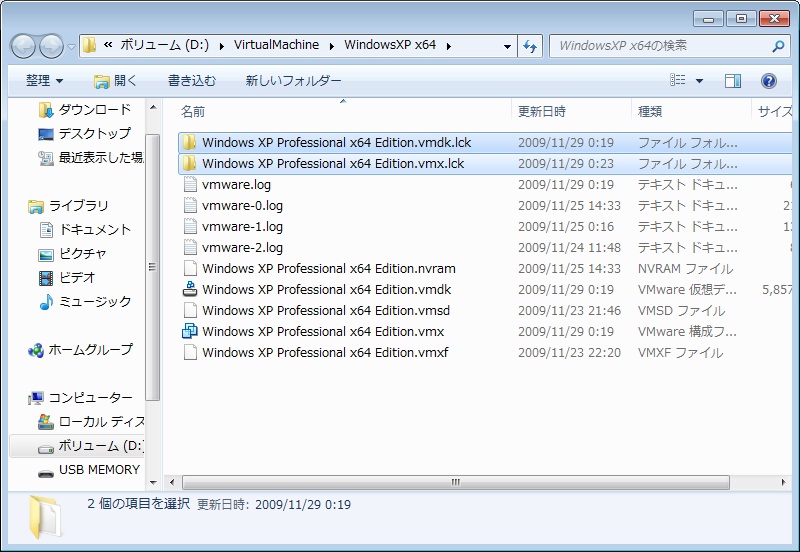
Task: Click the ボリューム (D:) breadcrumb
Action: [164, 45]
